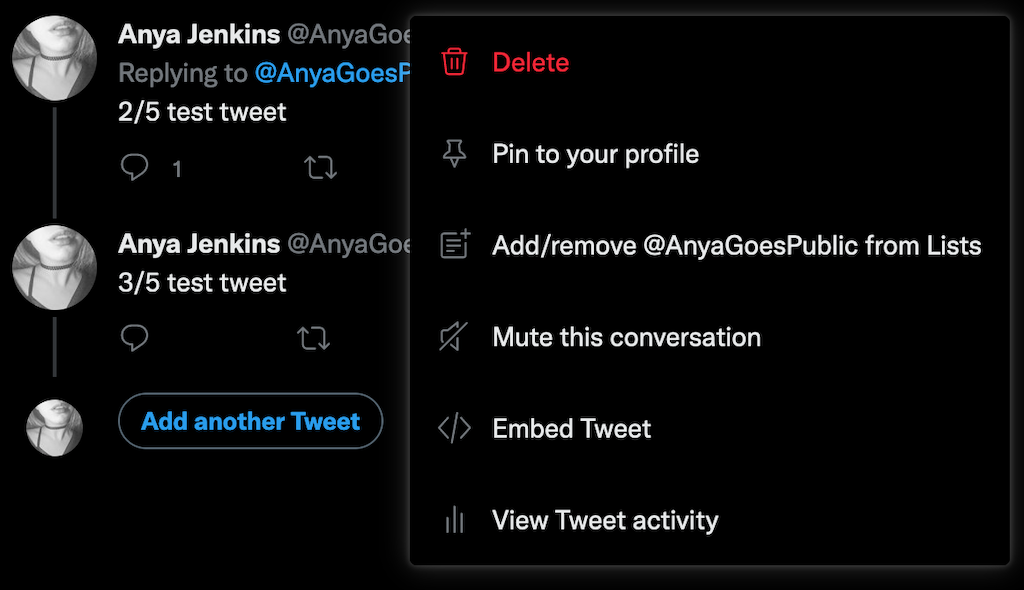Click the Lists add/remove icon
Image resolution: width=1024 pixels, height=590 pixels.
pos(455,245)
